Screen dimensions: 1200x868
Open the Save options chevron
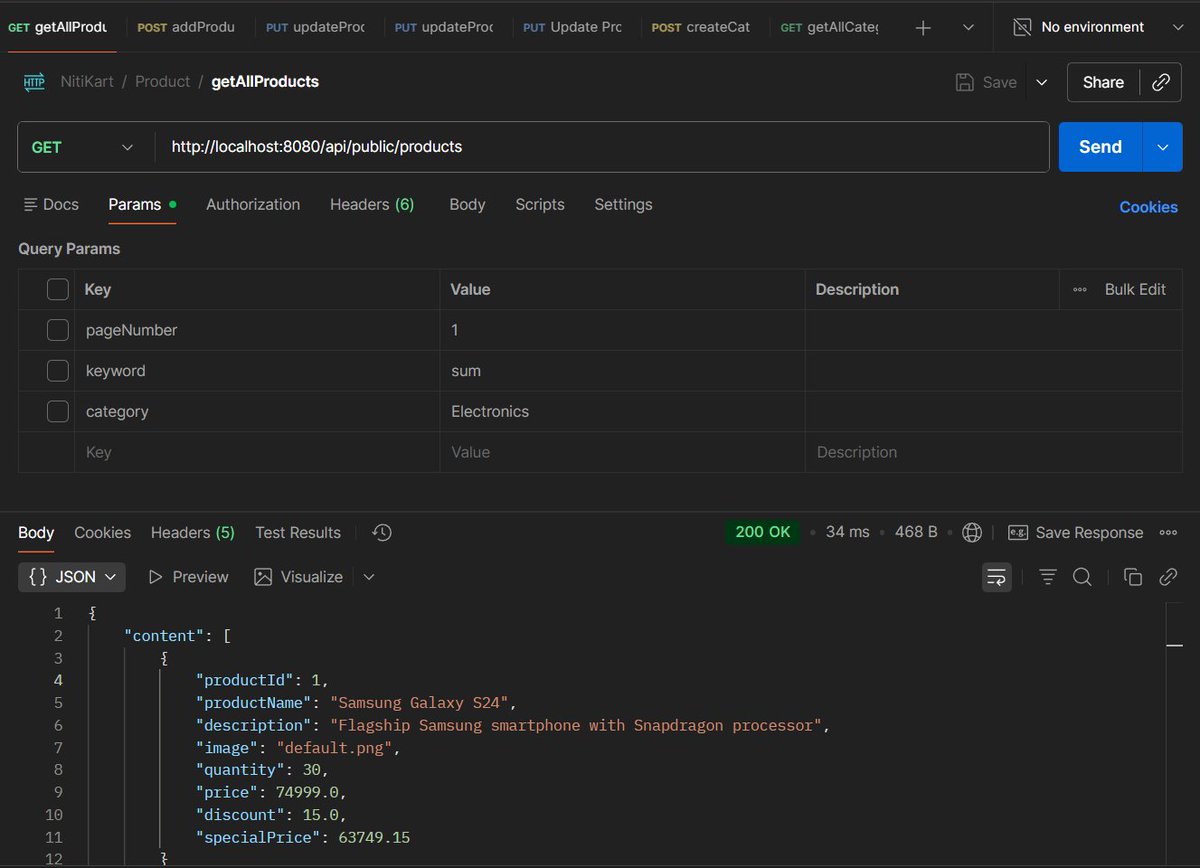1041,82
